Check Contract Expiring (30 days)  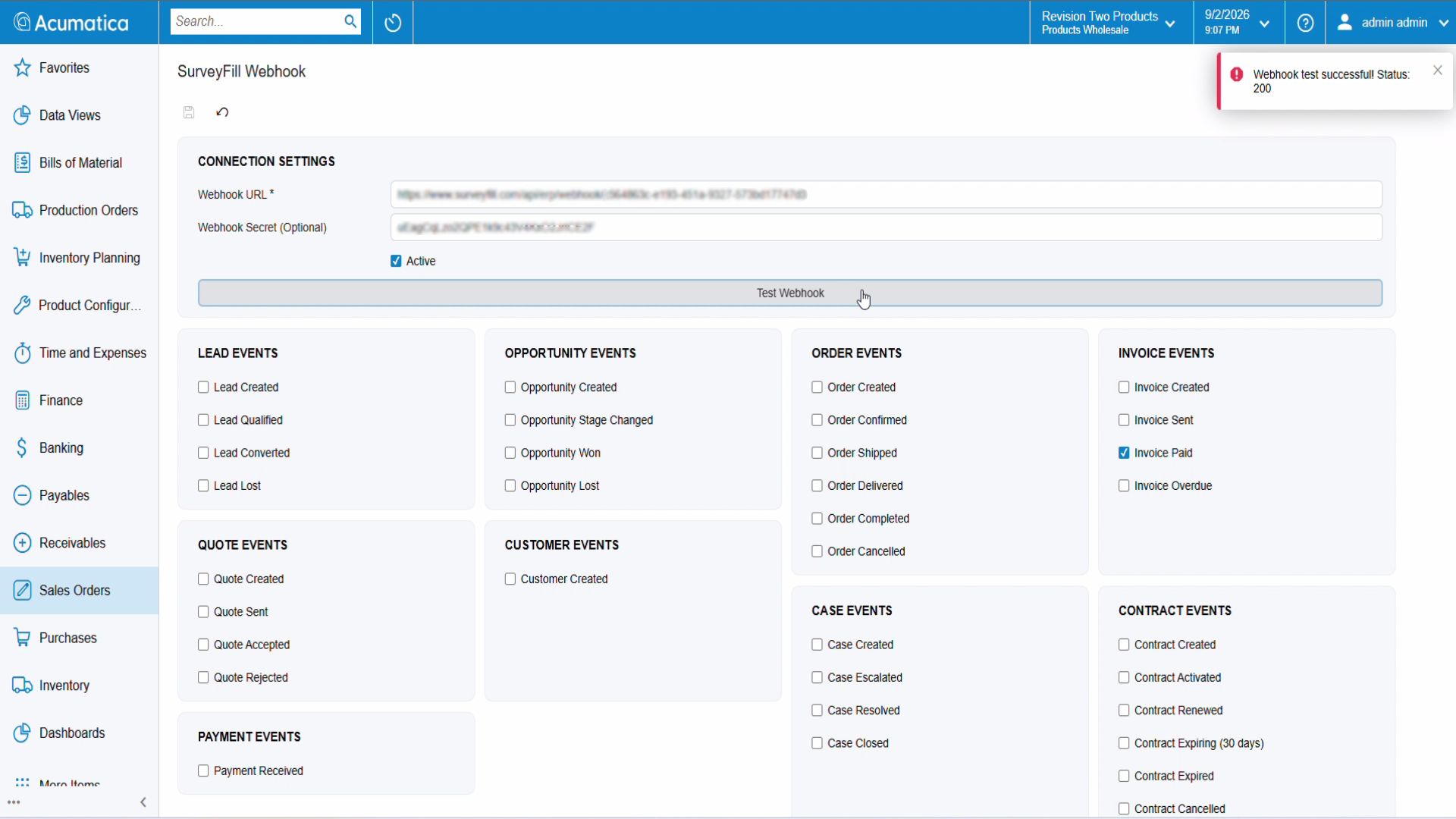(x=1124, y=744)
